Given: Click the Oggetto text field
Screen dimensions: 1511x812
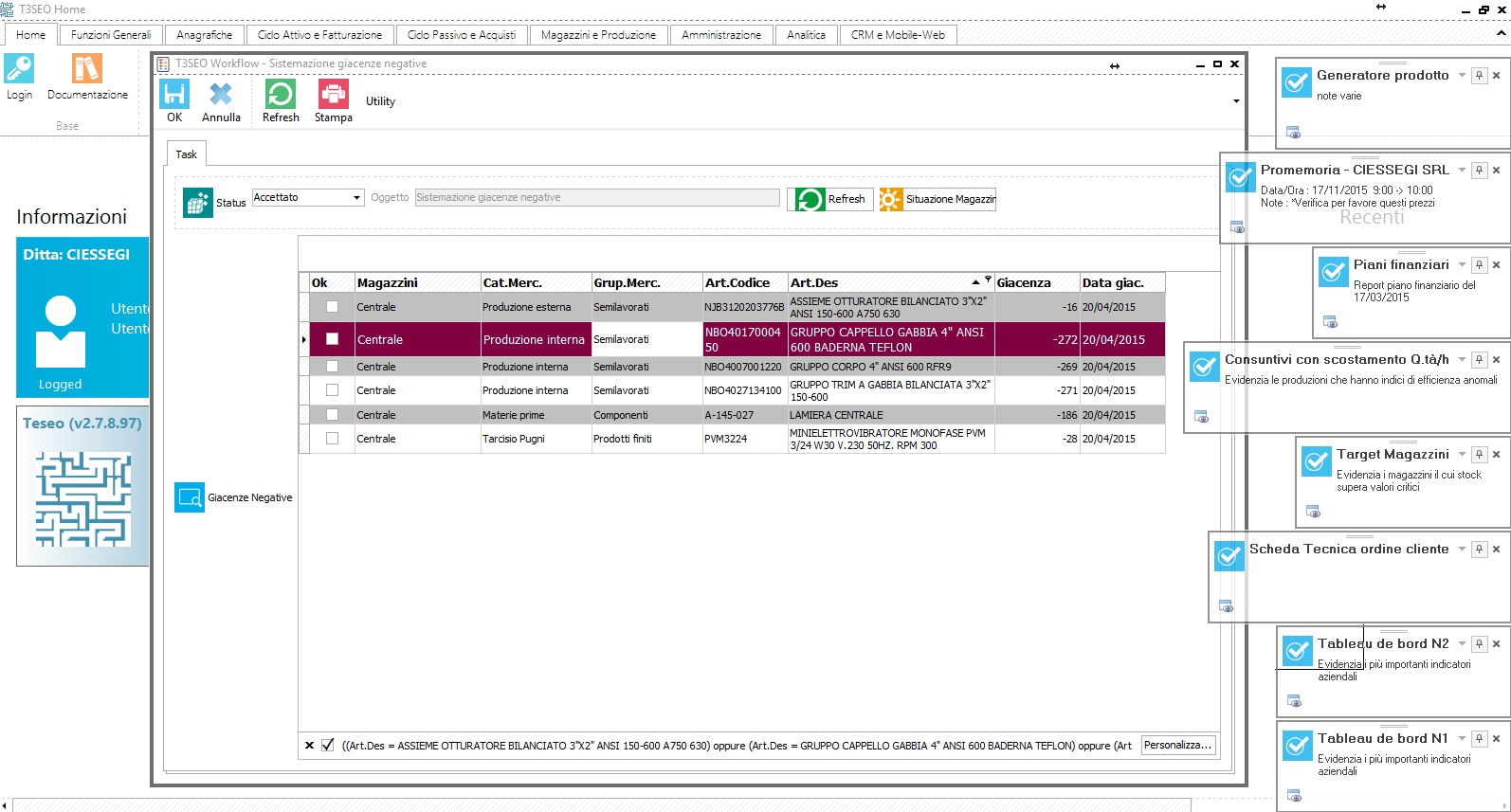Looking at the screenshot, I should tap(597, 198).
